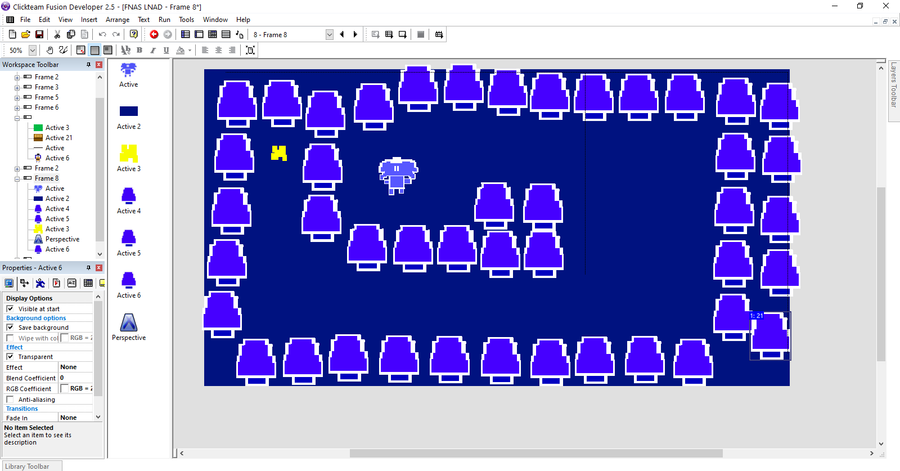Screen dimensions: 900x471
Task: Enable the Anti-aliasing checkbox
Action: point(10,399)
